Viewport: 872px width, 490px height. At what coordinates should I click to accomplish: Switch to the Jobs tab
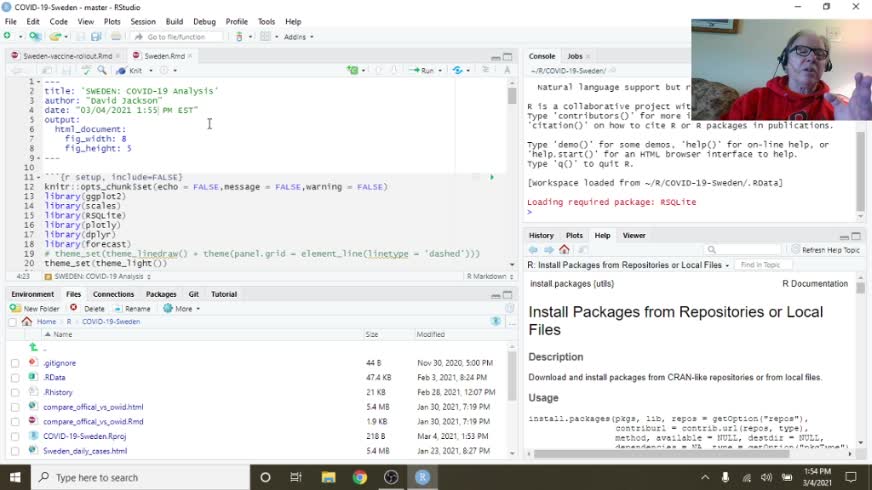click(x=574, y=56)
